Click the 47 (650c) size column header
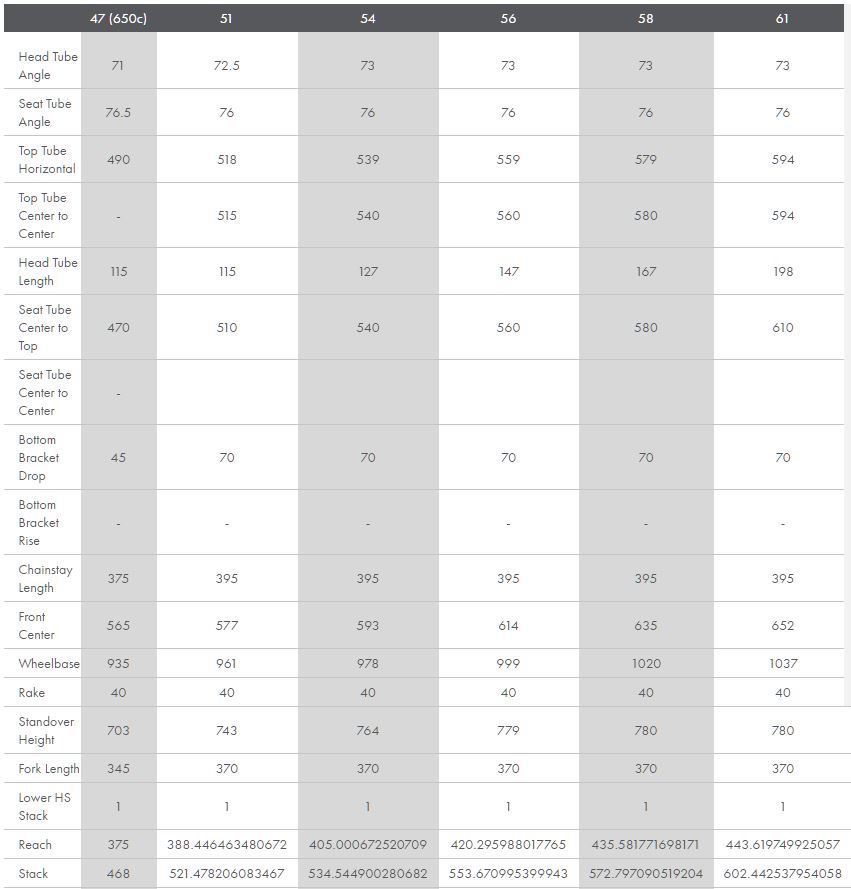The image size is (851, 889). [x=118, y=18]
